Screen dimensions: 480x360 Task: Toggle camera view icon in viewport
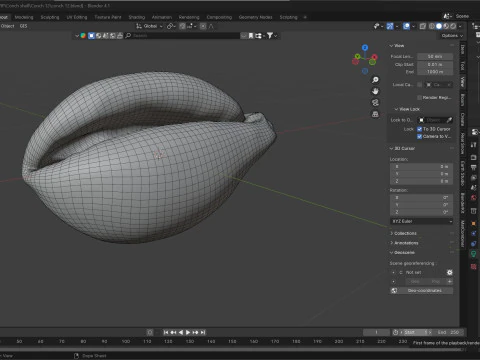pyautogui.click(x=375, y=102)
